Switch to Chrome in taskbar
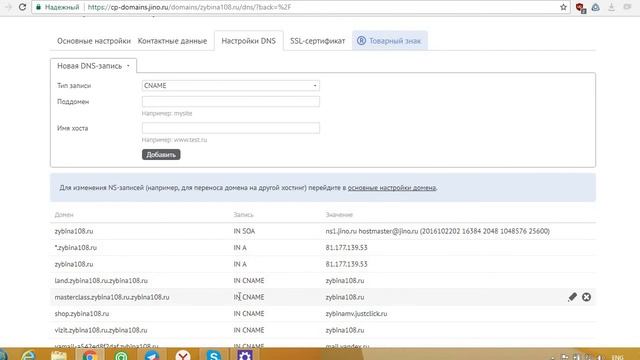Viewport: 640px width, 360px height. [x=90, y=356]
